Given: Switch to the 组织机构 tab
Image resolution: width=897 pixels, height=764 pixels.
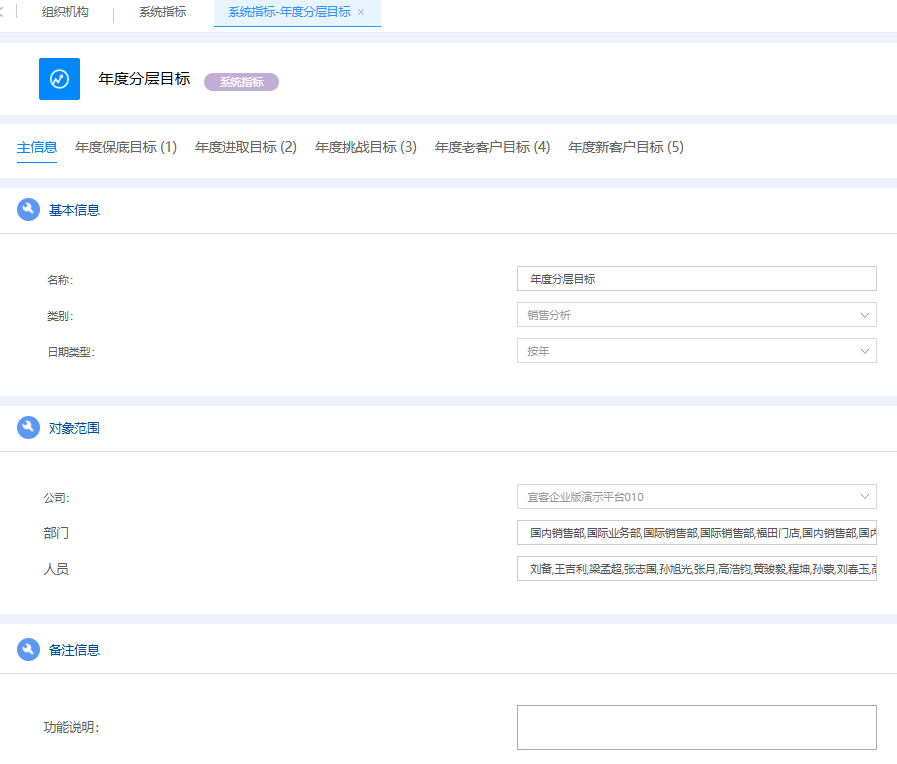Looking at the screenshot, I should [65, 12].
